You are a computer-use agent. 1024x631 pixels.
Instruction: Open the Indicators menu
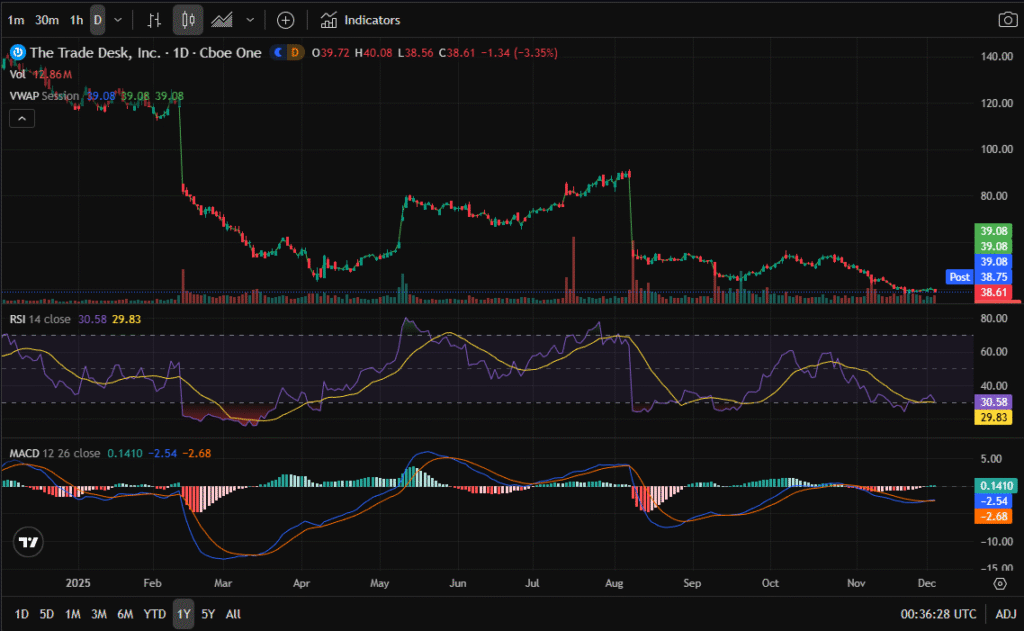(361, 20)
